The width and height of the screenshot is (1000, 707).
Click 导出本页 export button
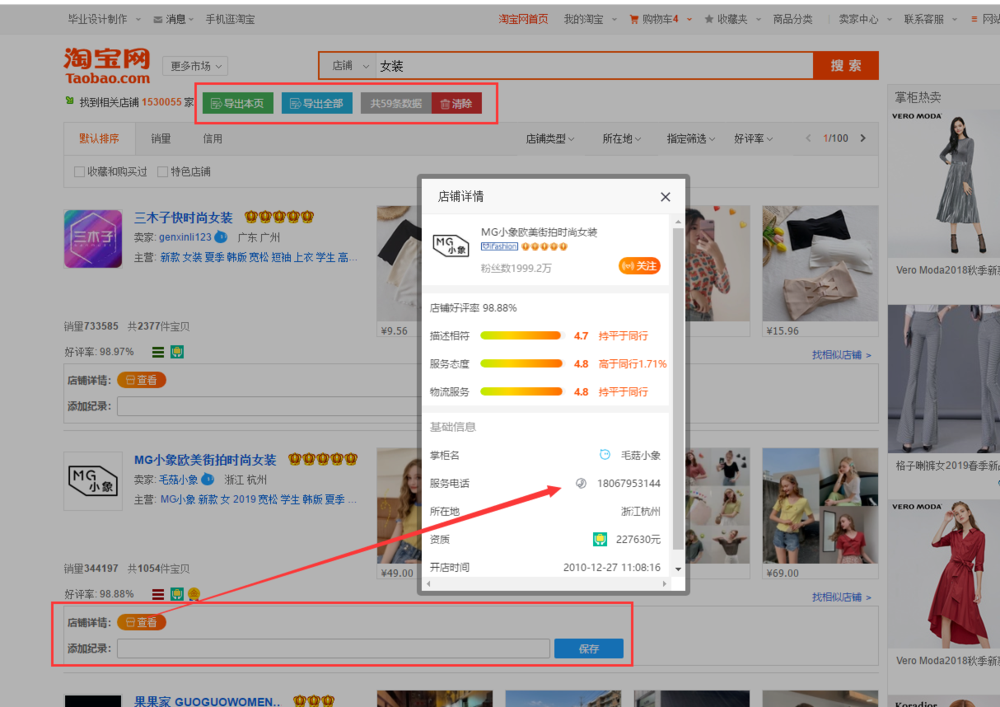(x=238, y=103)
